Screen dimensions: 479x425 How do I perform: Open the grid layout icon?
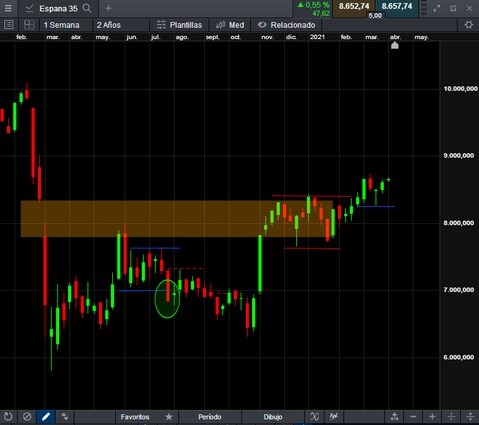(29, 25)
